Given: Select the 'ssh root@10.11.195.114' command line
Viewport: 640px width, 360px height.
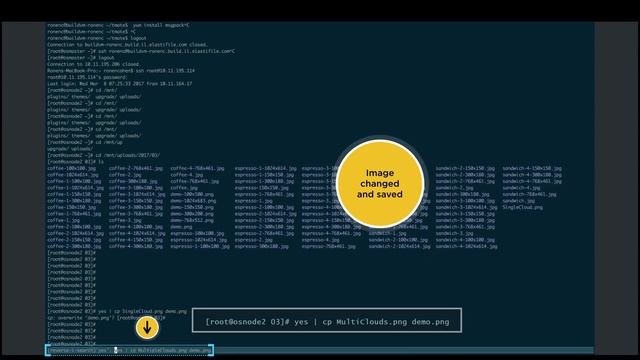Looking at the screenshot, I should tap(121, 71).
